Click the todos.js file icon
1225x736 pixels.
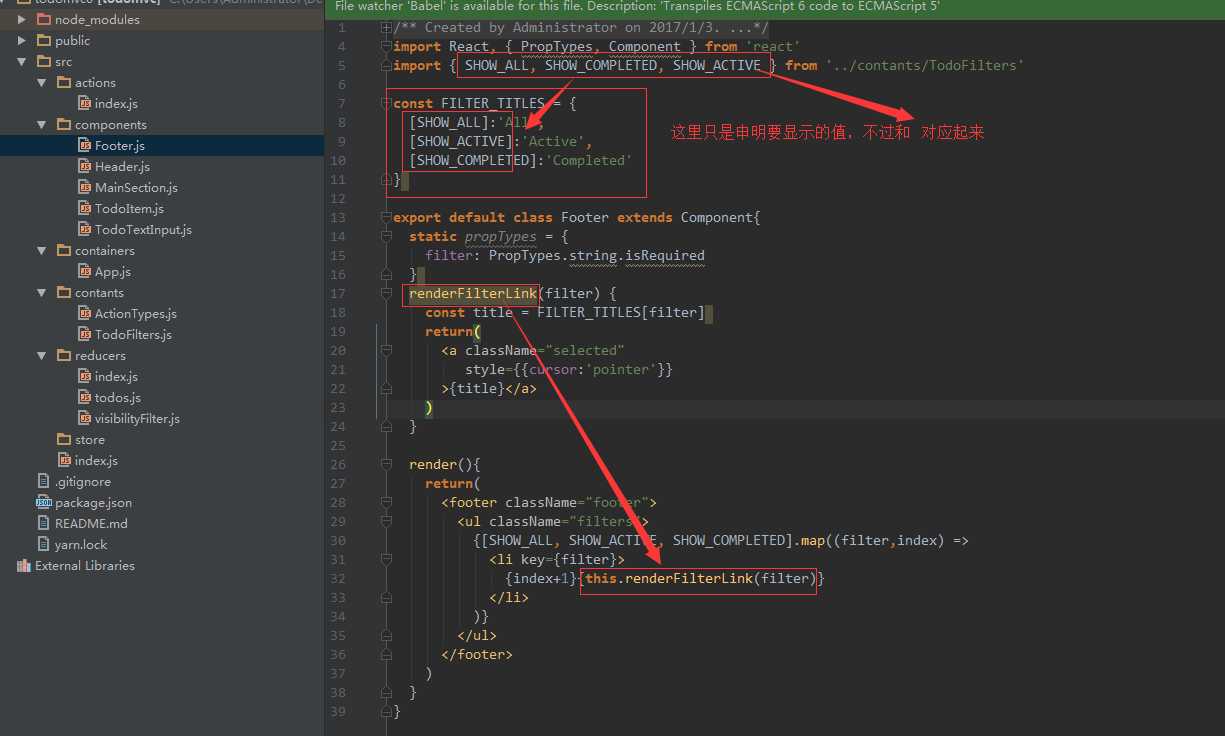pos(85,397)
